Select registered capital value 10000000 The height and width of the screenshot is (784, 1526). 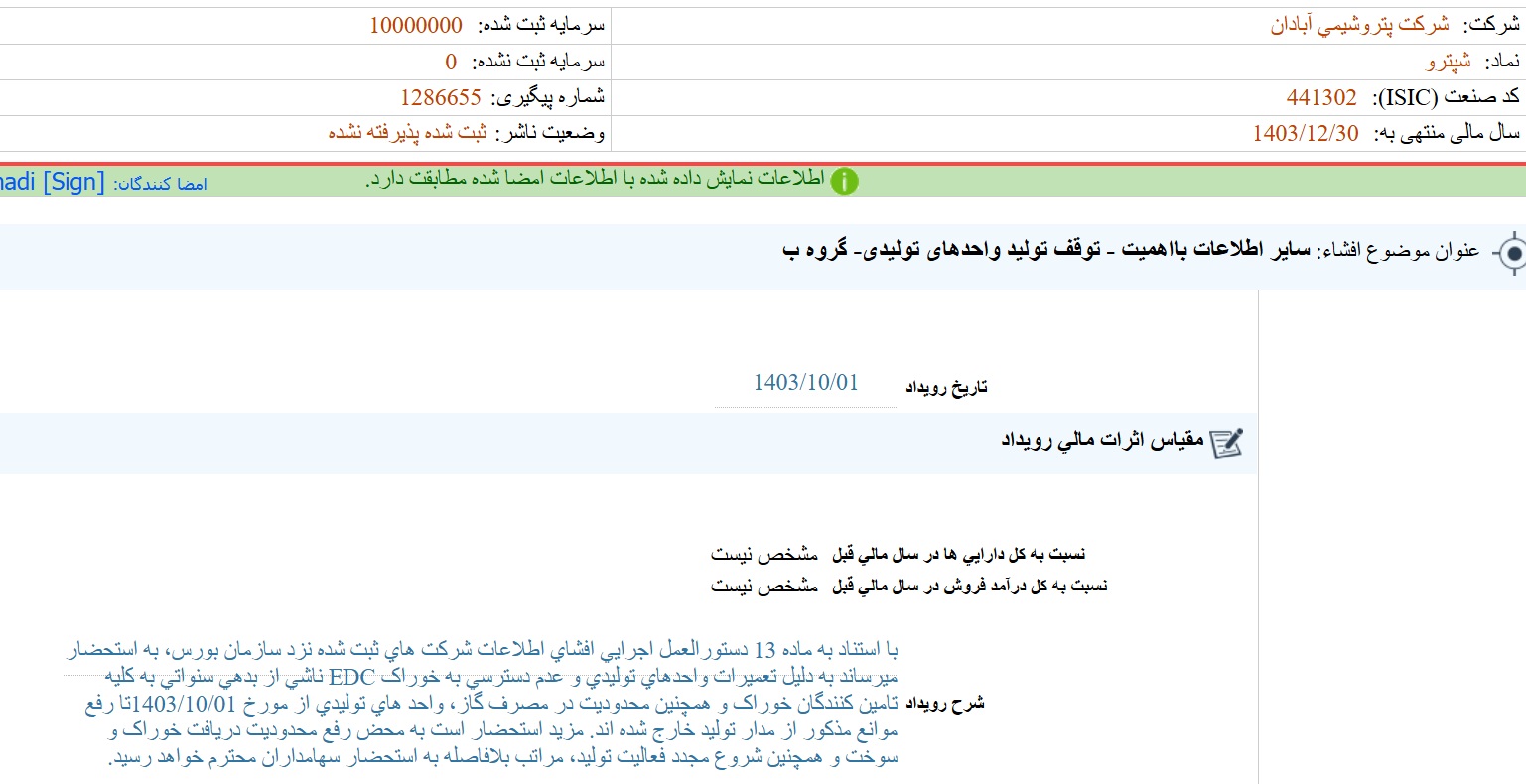pos(416,25)
